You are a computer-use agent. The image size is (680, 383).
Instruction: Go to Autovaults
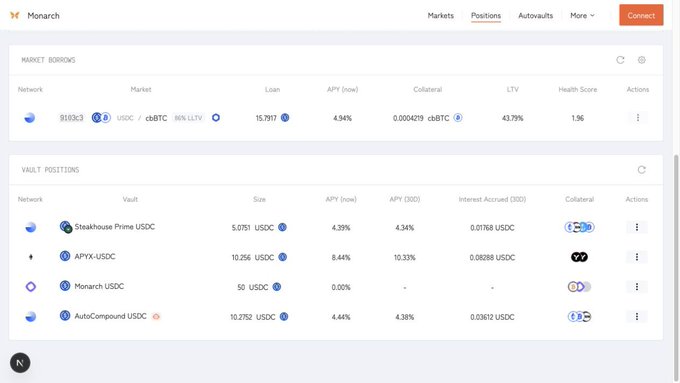(x=536, y=16)
